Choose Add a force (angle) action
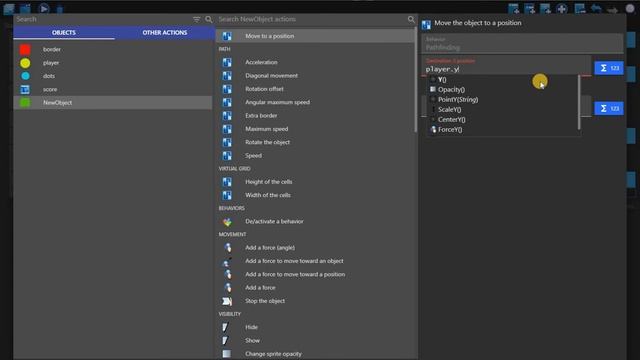 tap(315, 247)
